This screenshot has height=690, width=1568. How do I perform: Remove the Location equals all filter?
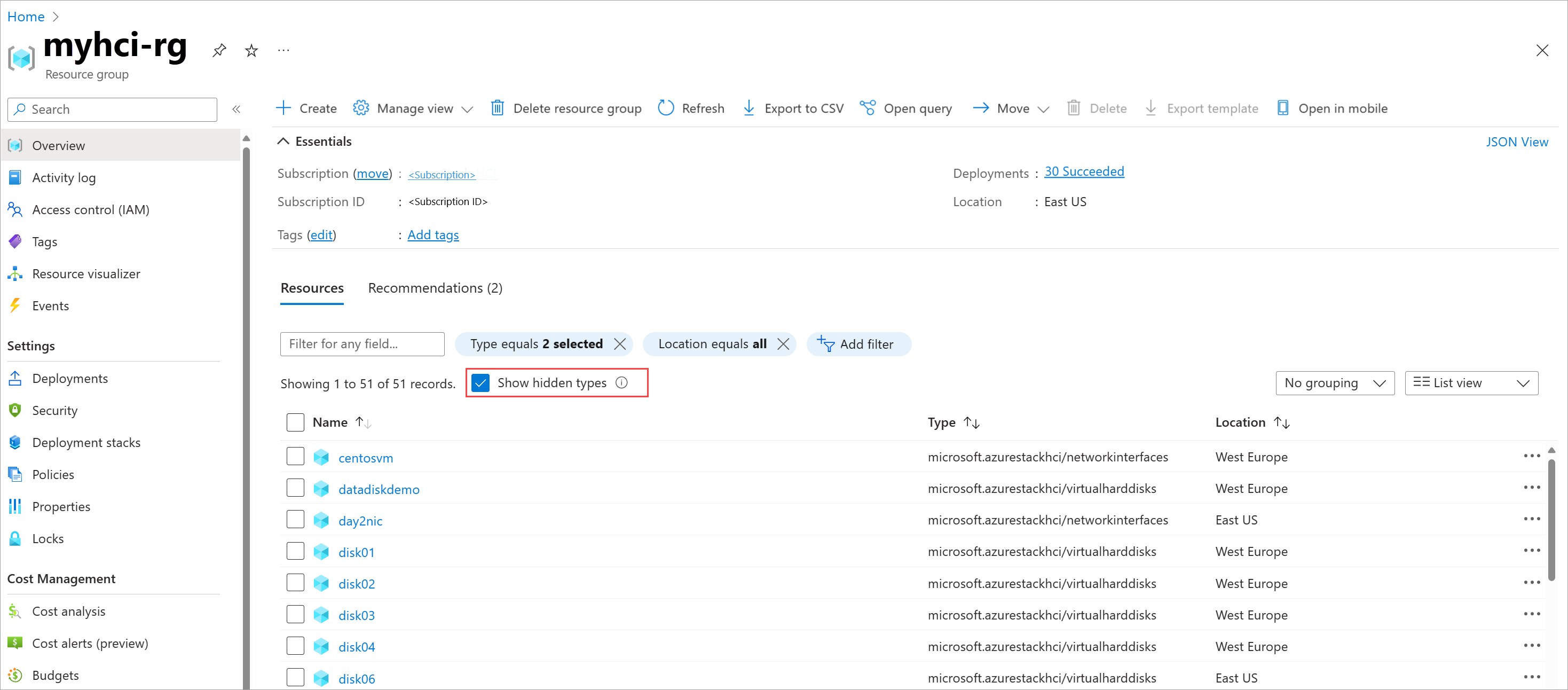coord(783,344)
